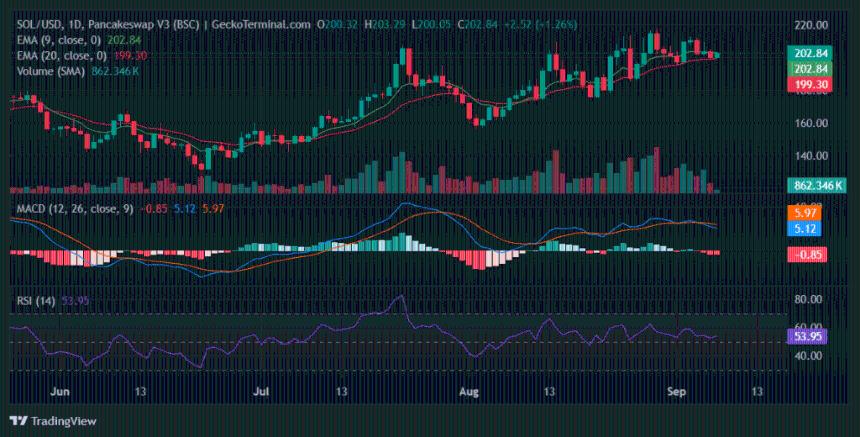Click the red 199.30 EMA price tag

[x=809, y=86]
